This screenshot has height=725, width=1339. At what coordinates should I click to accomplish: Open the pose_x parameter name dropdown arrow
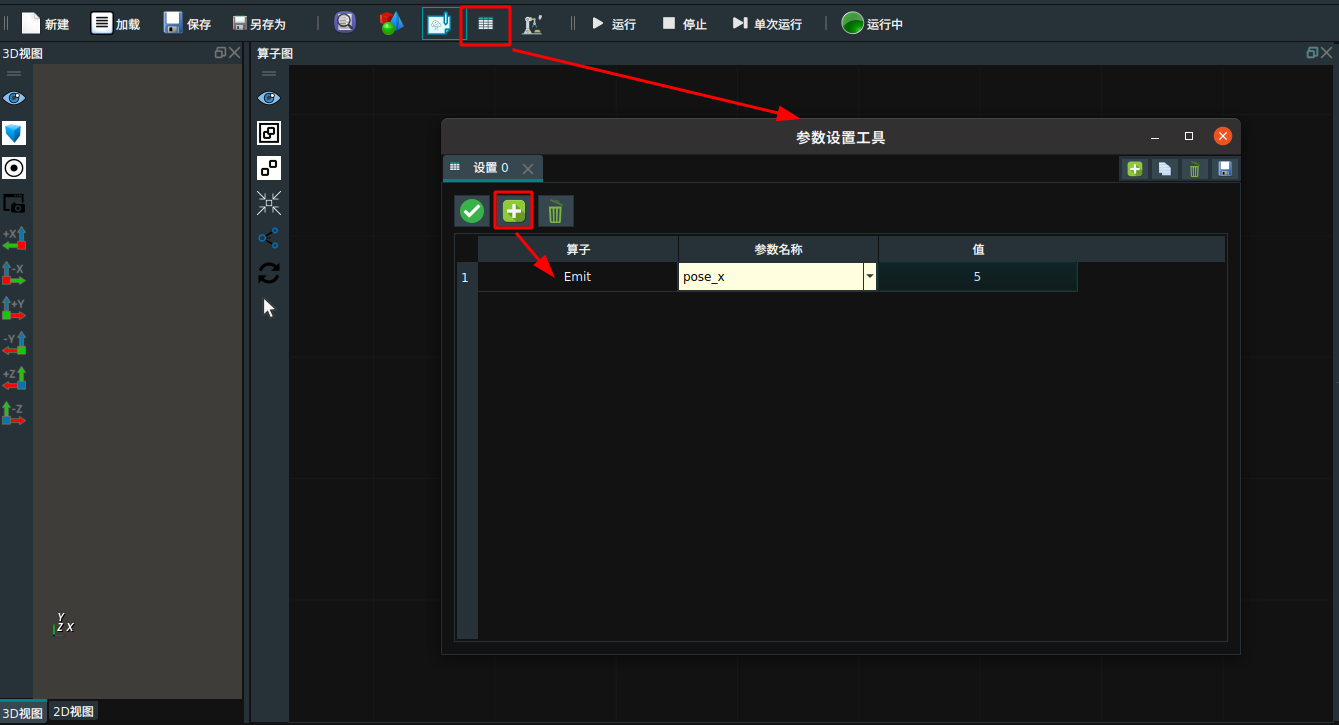870,277
